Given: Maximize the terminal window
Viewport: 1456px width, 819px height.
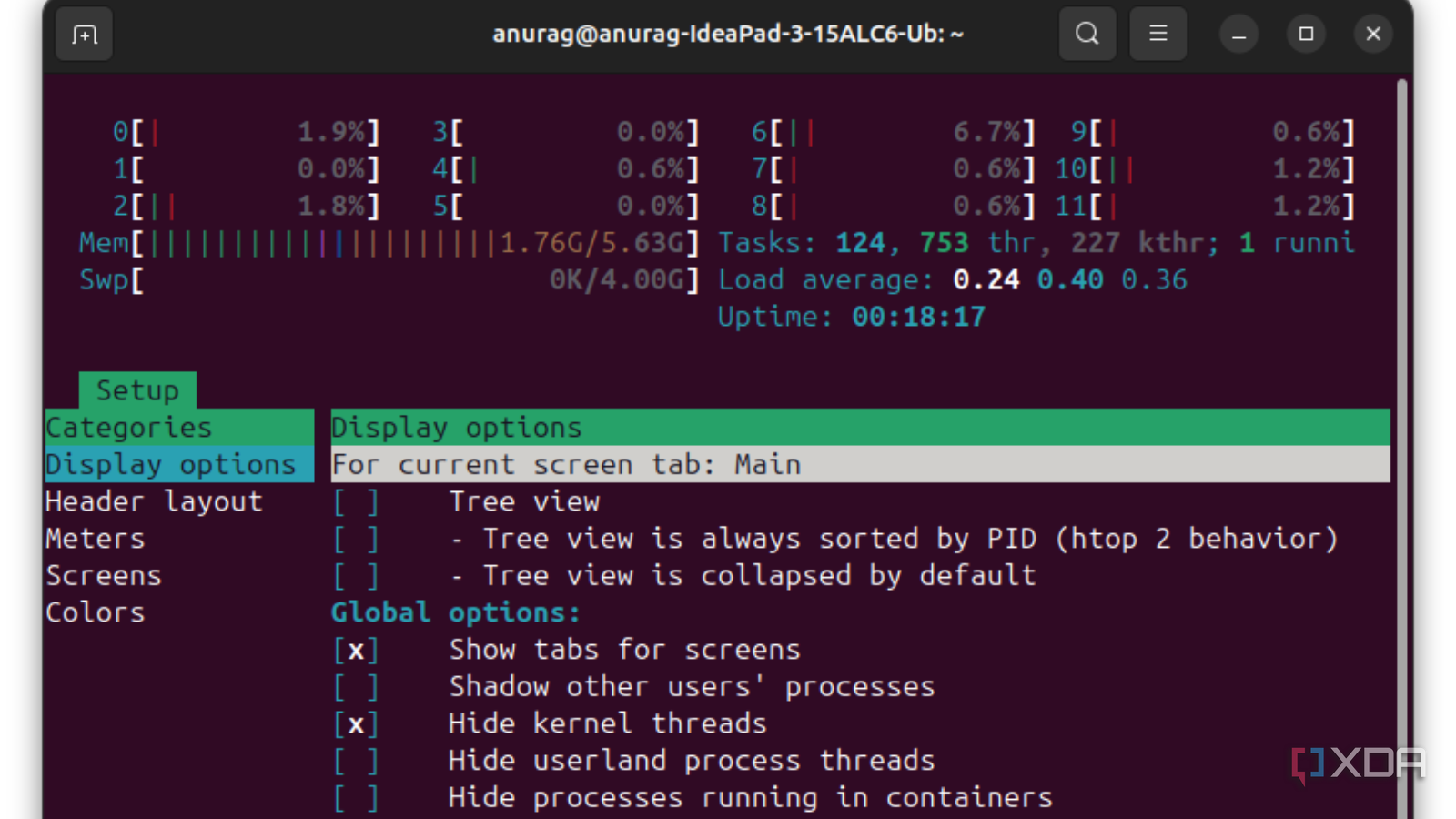Looking at the screenshot, I should point(1306,35).
